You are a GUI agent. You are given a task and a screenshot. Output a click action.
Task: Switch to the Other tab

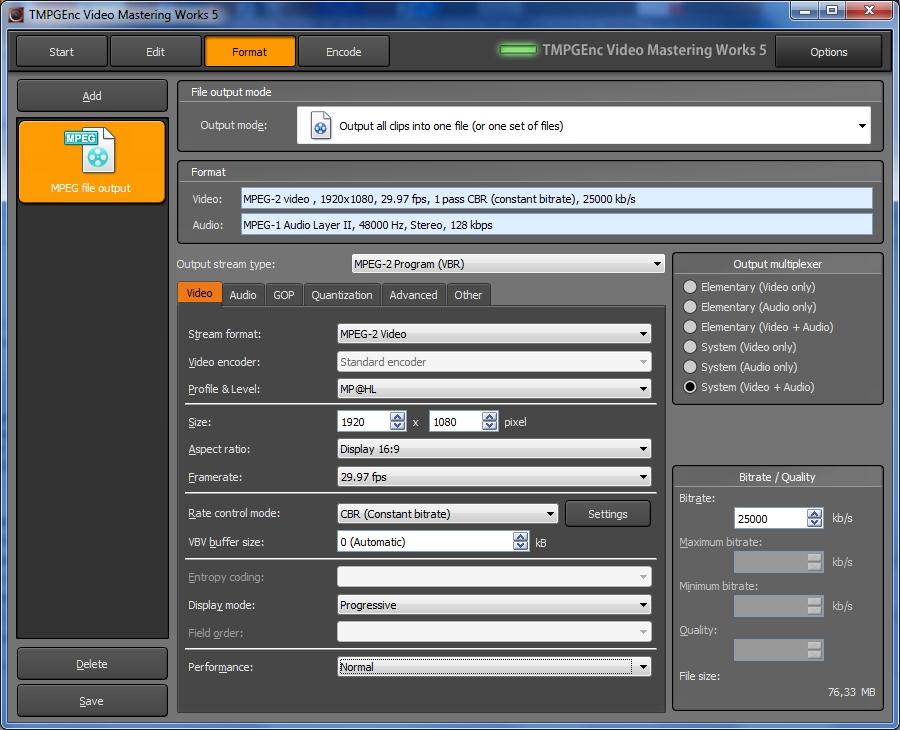tap(468, 295)
